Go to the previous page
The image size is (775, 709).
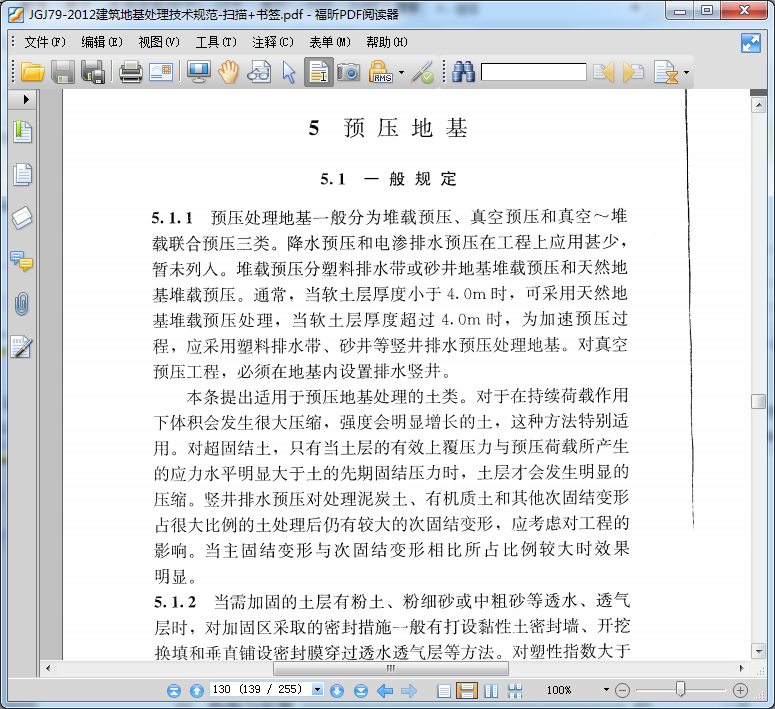(x=197, y=690)
